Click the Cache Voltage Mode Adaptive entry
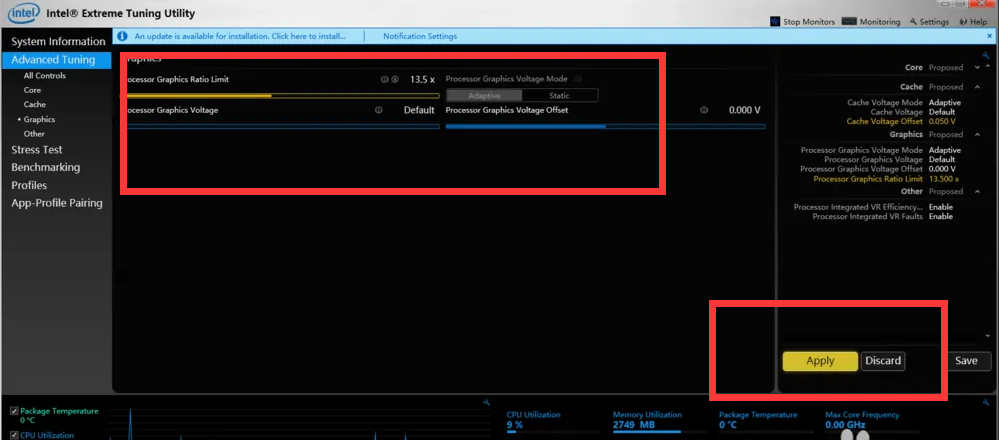This screenshot has height=440, width=999. point(904,103)
